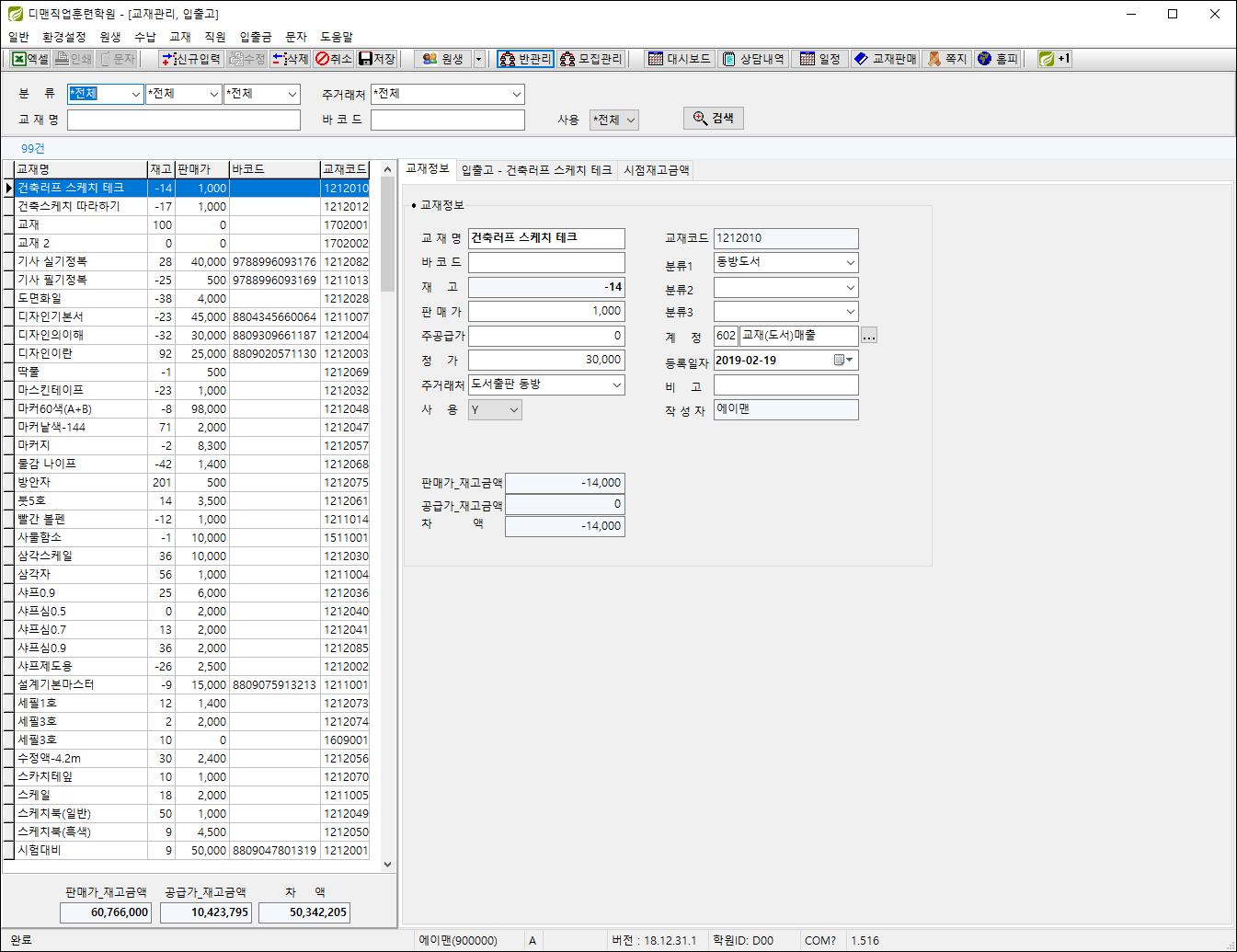Open the 도움말 menu

[x=337, y=37]
